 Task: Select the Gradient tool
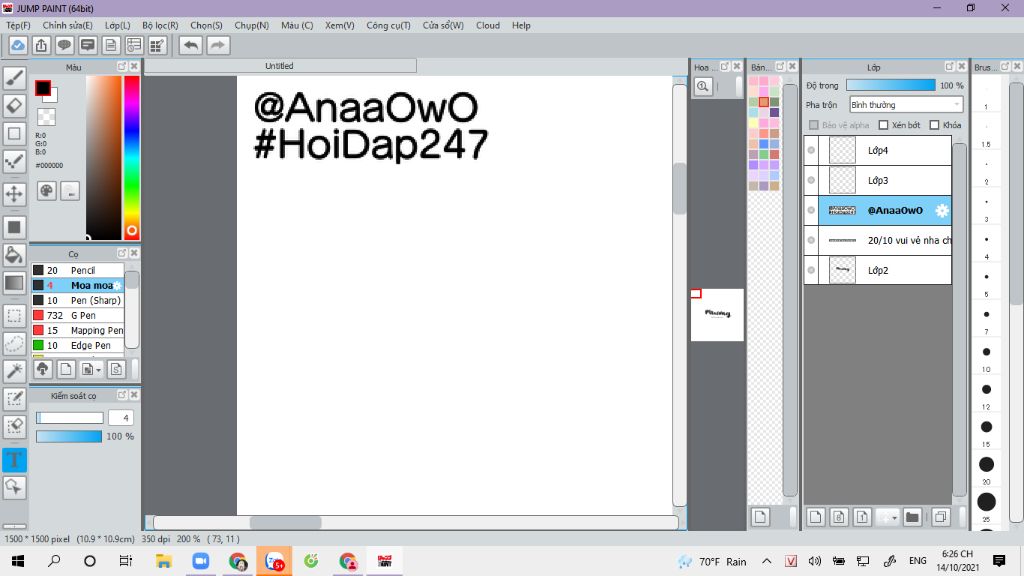tap(14, 283)
